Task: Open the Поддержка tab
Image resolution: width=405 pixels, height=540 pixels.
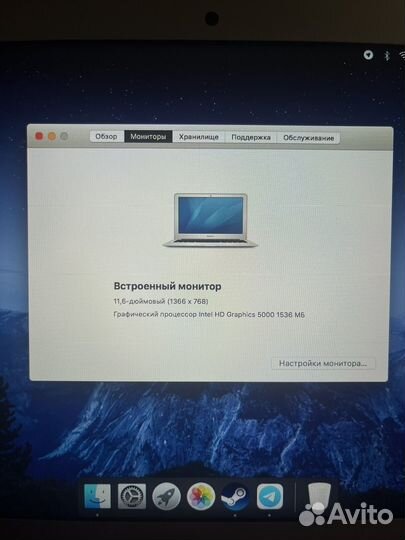Action: coord(250,137)
